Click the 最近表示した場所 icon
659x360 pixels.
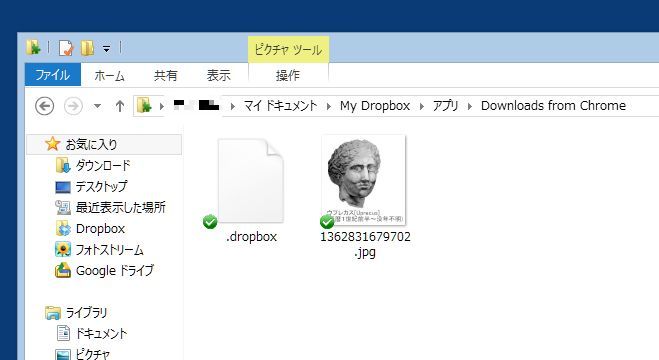pyautogui.click(x=63, y=207)
